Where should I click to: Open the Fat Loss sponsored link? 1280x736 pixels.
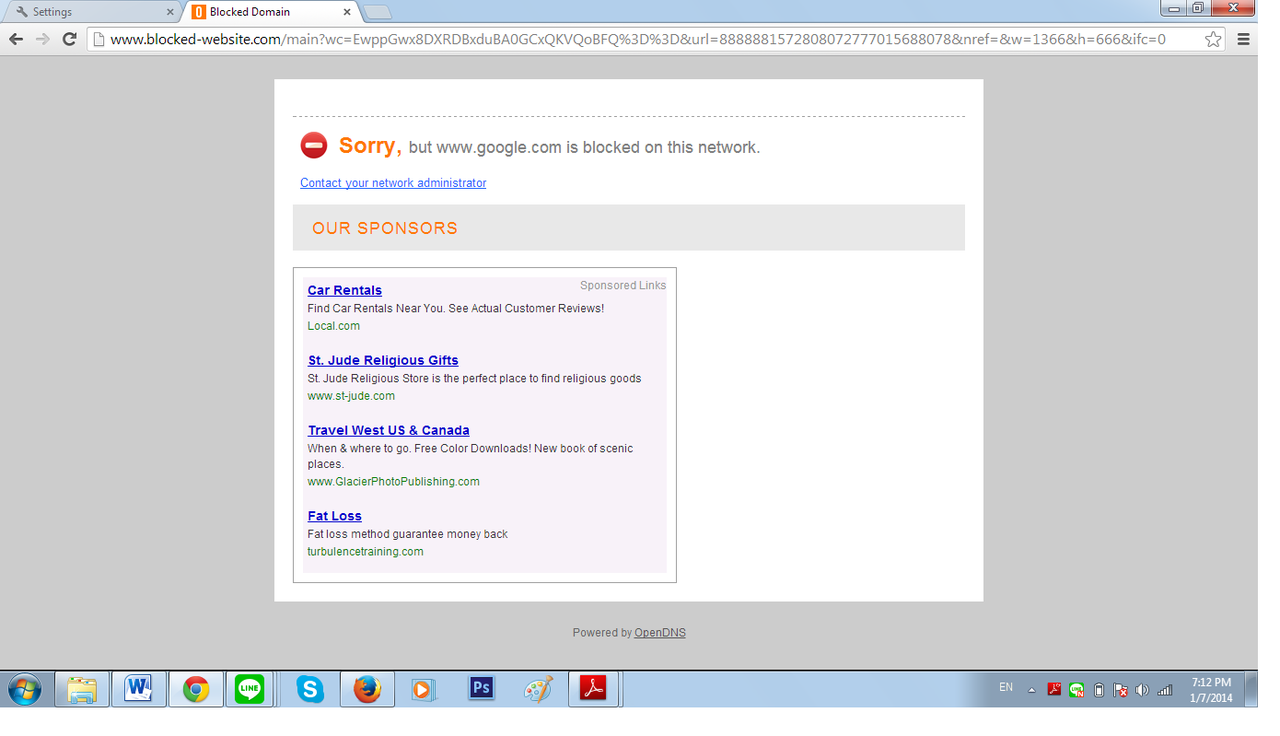click(334, 516)
